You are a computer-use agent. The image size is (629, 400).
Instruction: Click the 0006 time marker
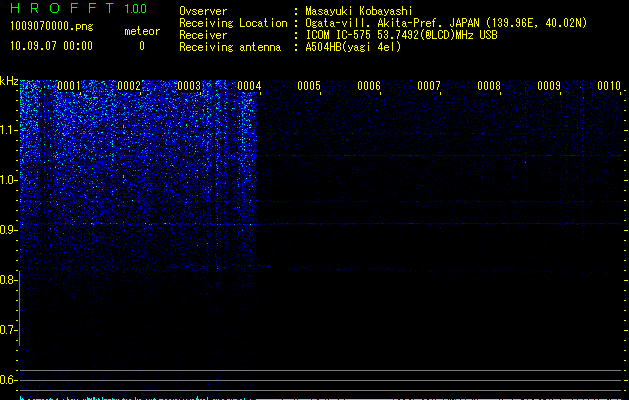coord(369,86)
